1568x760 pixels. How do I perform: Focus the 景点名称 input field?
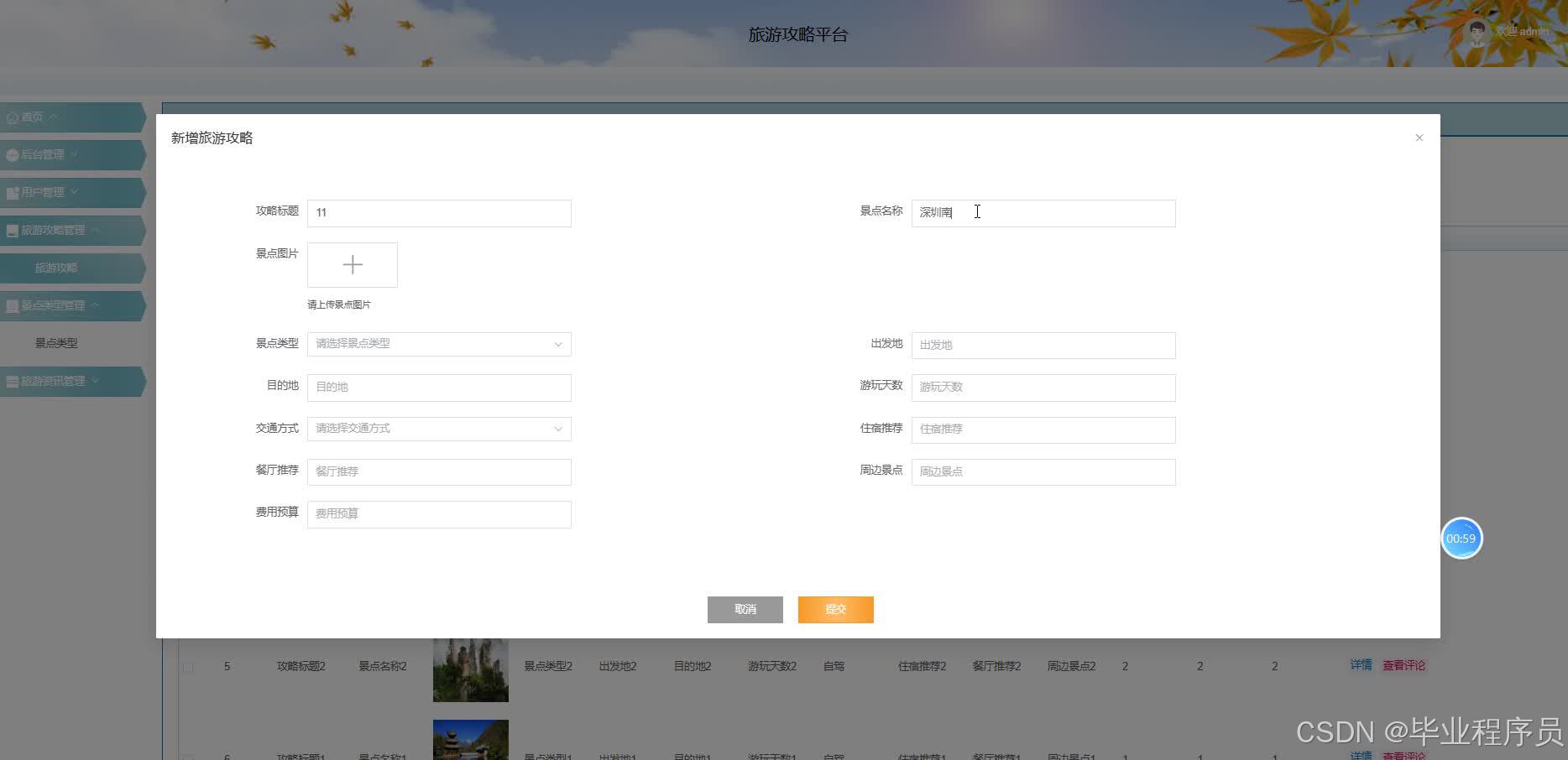pyautogui.click(x=1043, y=213)
